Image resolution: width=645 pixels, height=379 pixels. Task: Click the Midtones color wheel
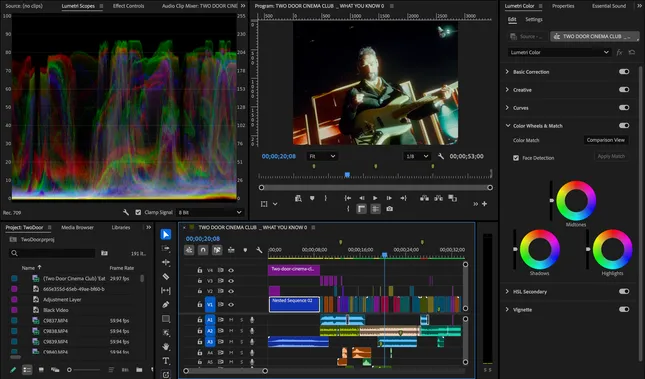[x=576, y=200]
